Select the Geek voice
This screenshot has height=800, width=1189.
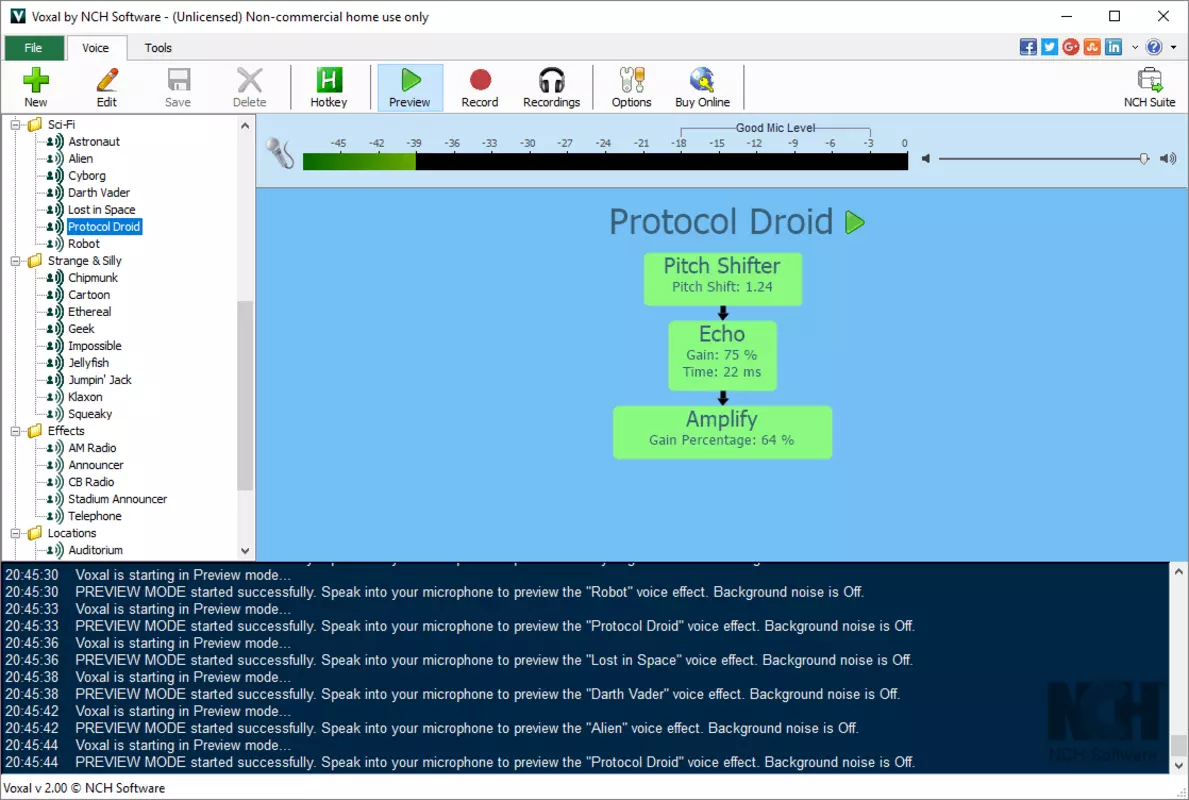click(x=81, y=329)
